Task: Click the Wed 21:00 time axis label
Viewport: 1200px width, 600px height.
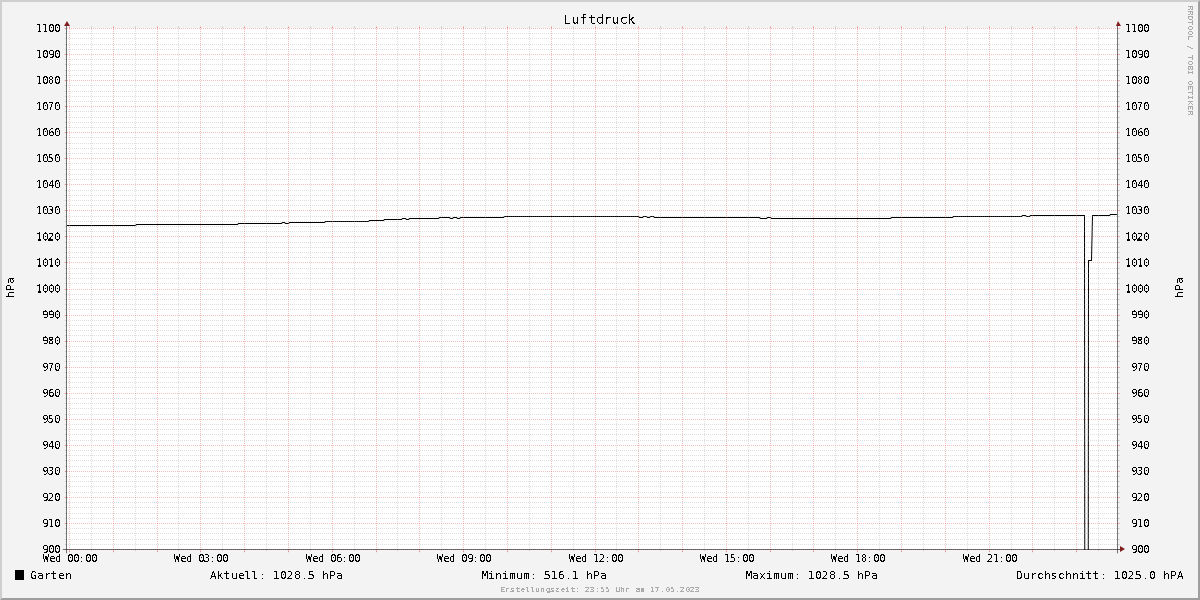Action: pos(990,558)
